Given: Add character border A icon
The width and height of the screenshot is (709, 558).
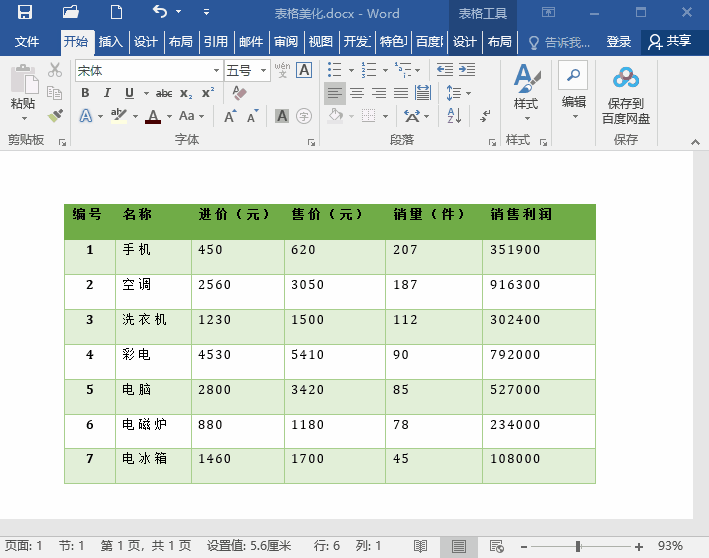Looking at the screenshot, I should click(304, 70).
